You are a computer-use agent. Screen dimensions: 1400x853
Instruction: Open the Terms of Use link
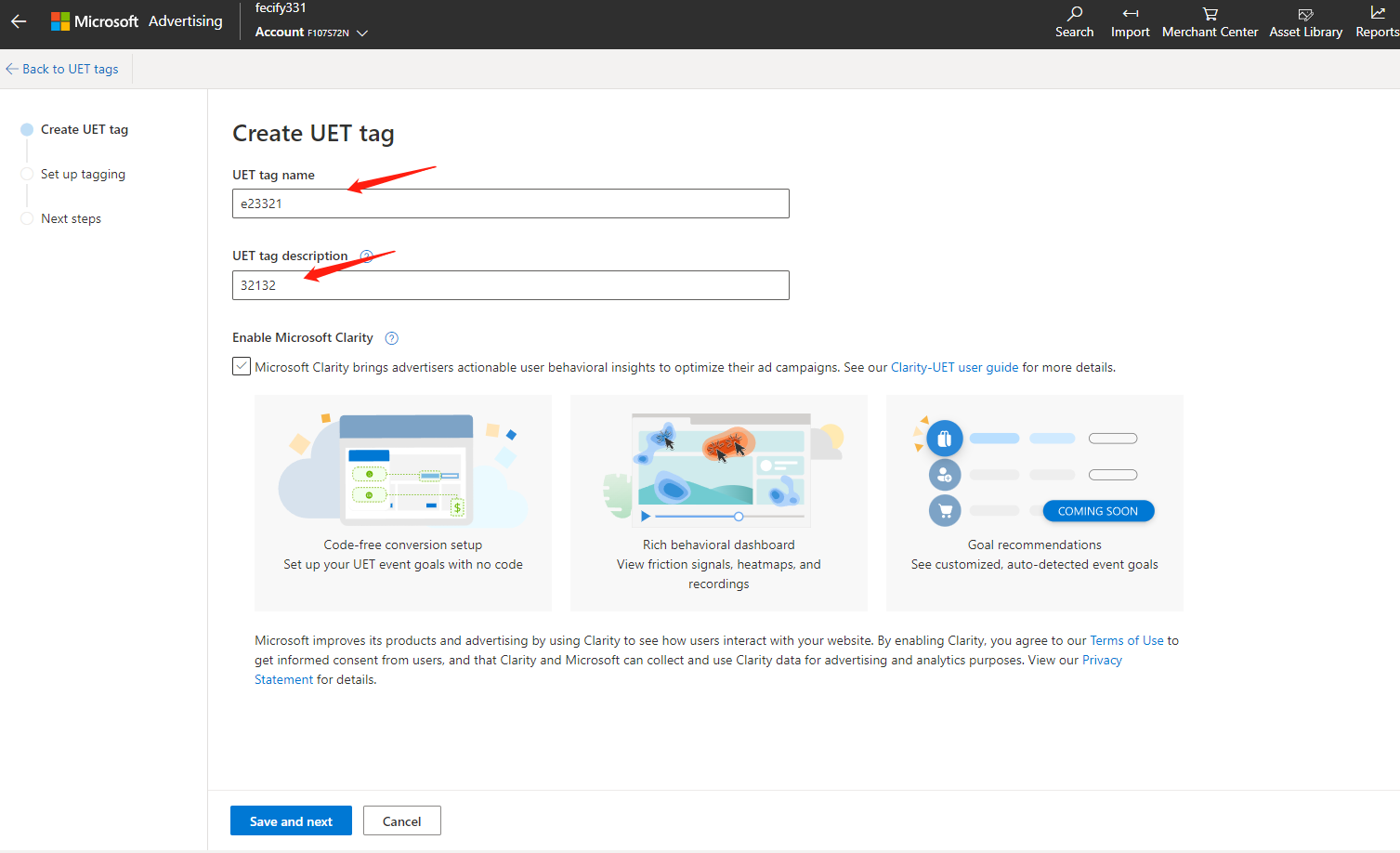tap(1126, 640)
